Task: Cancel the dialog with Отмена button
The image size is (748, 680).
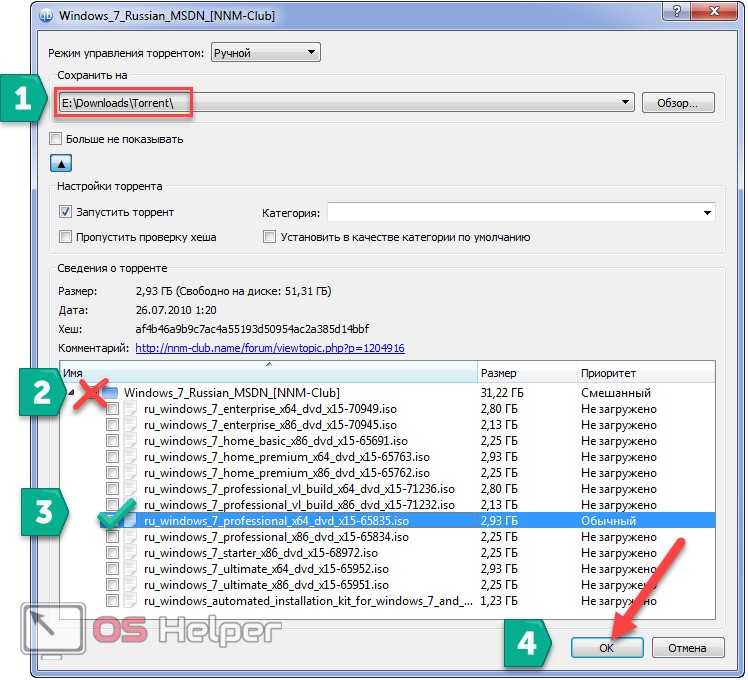Action: coord(687,648)
